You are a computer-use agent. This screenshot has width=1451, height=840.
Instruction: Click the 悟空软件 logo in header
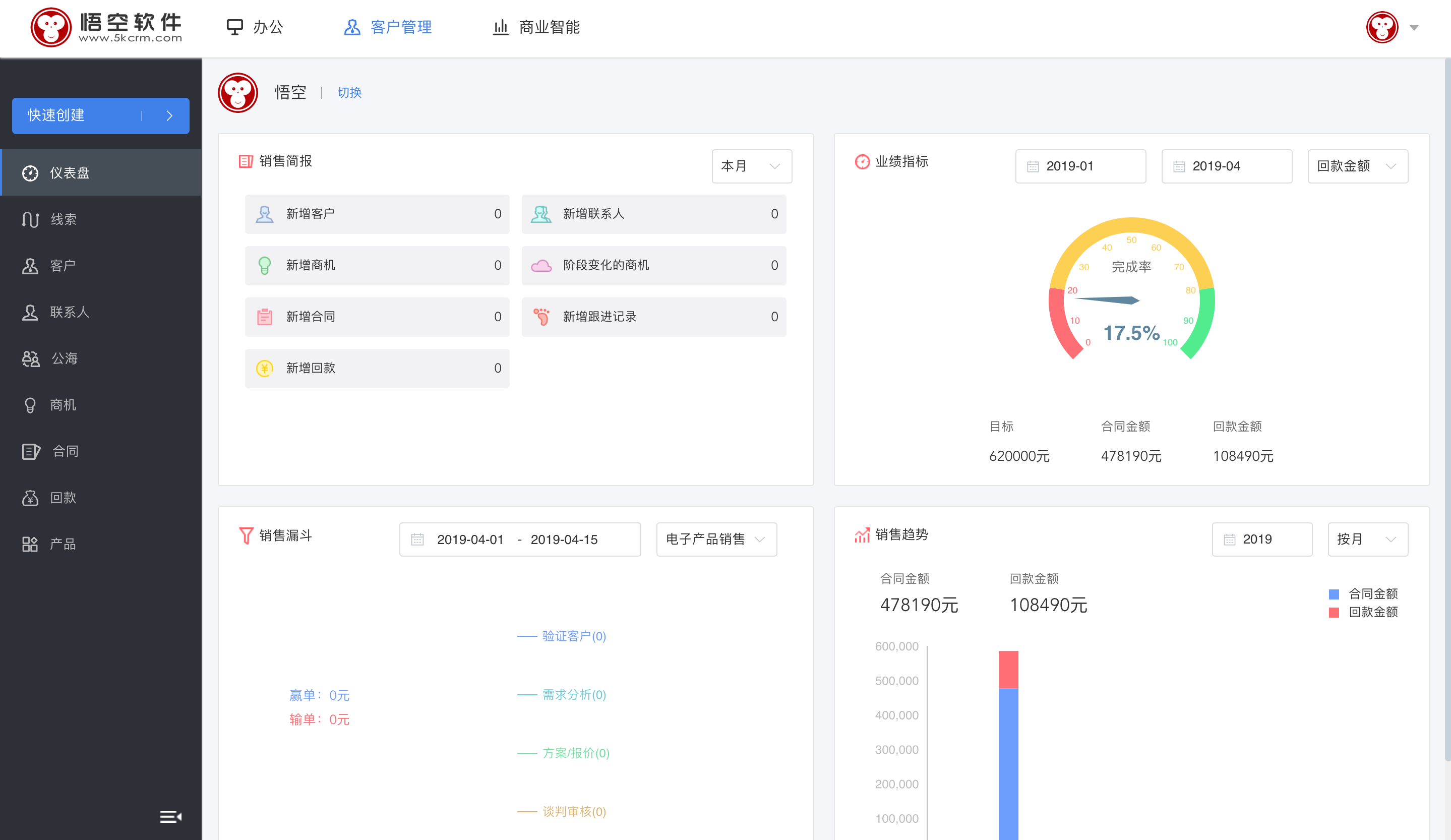tap(106, 27)
